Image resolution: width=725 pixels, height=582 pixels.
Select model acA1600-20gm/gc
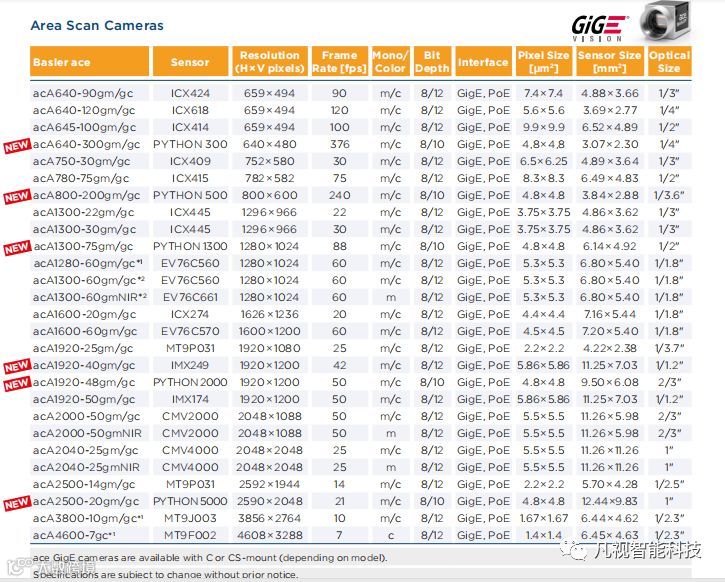coord(84,315)
